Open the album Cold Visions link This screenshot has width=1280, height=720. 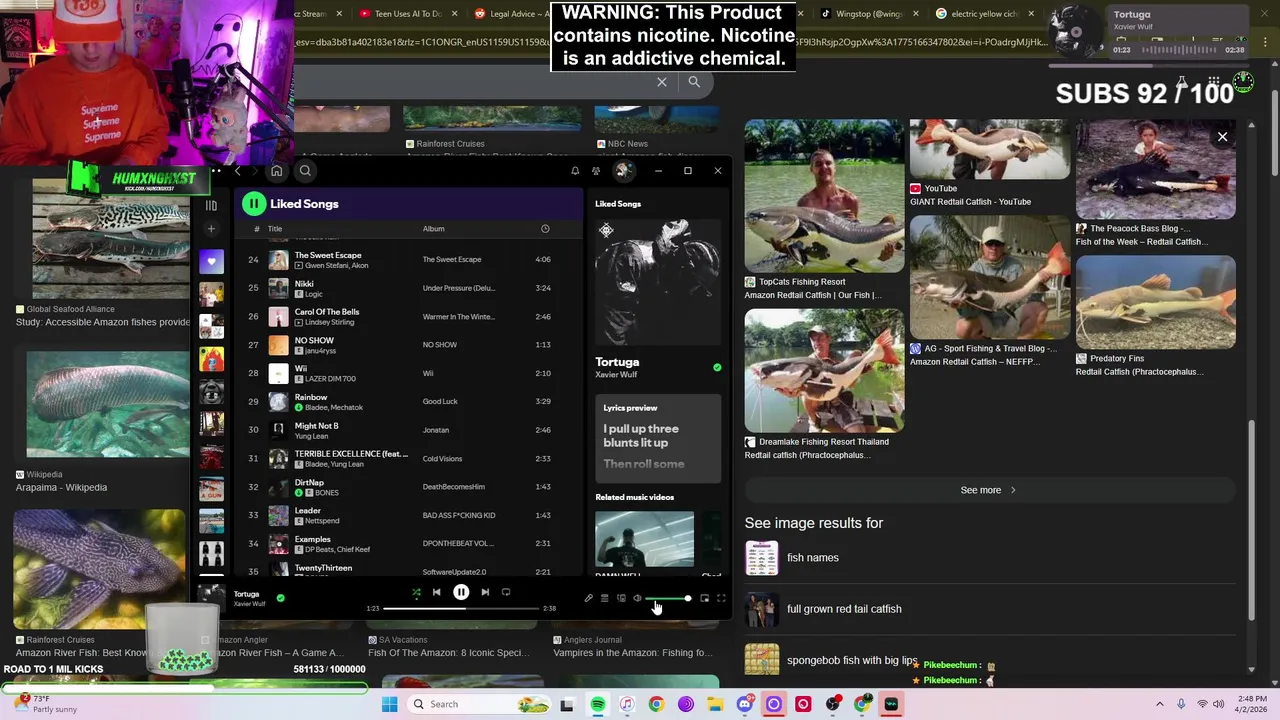tap(442, 459)
